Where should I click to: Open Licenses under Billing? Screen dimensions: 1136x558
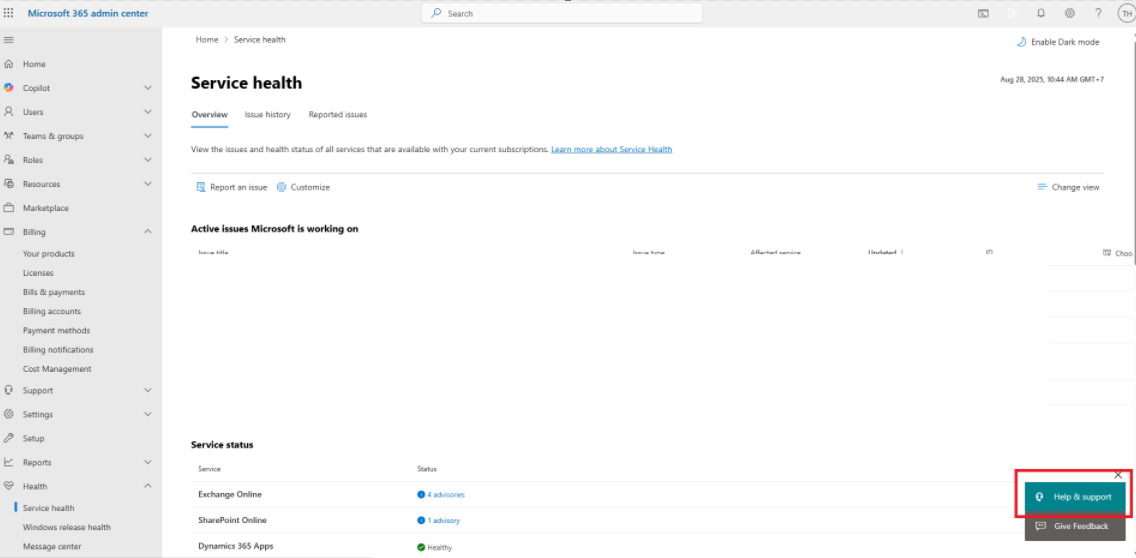pyautogui.click(x=38, y=273)
